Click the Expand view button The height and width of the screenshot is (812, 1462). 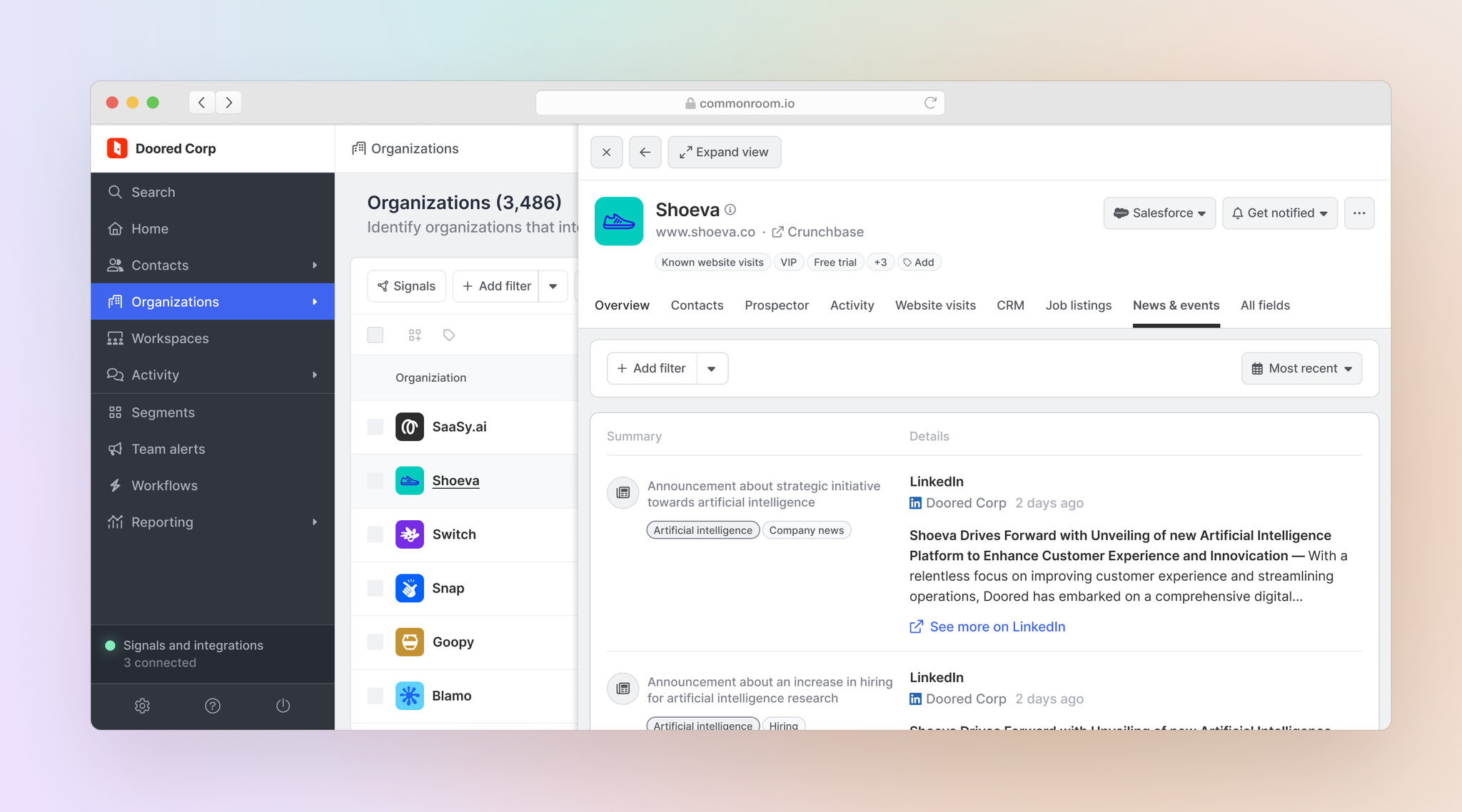coord(724,152)
